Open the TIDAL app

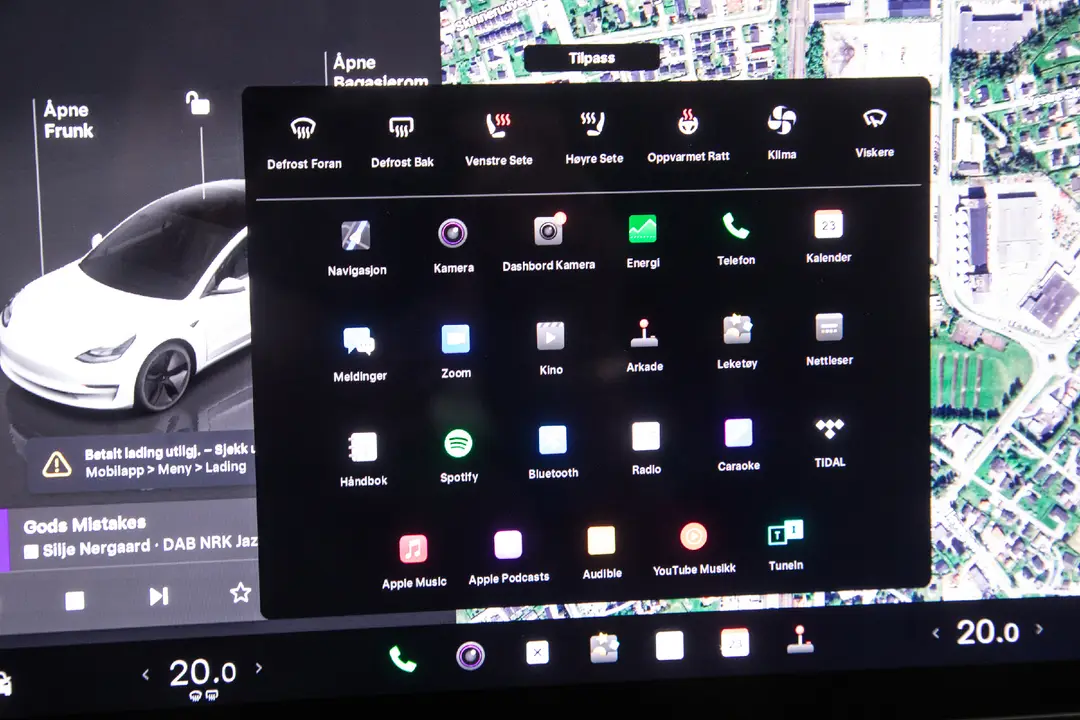829,443
